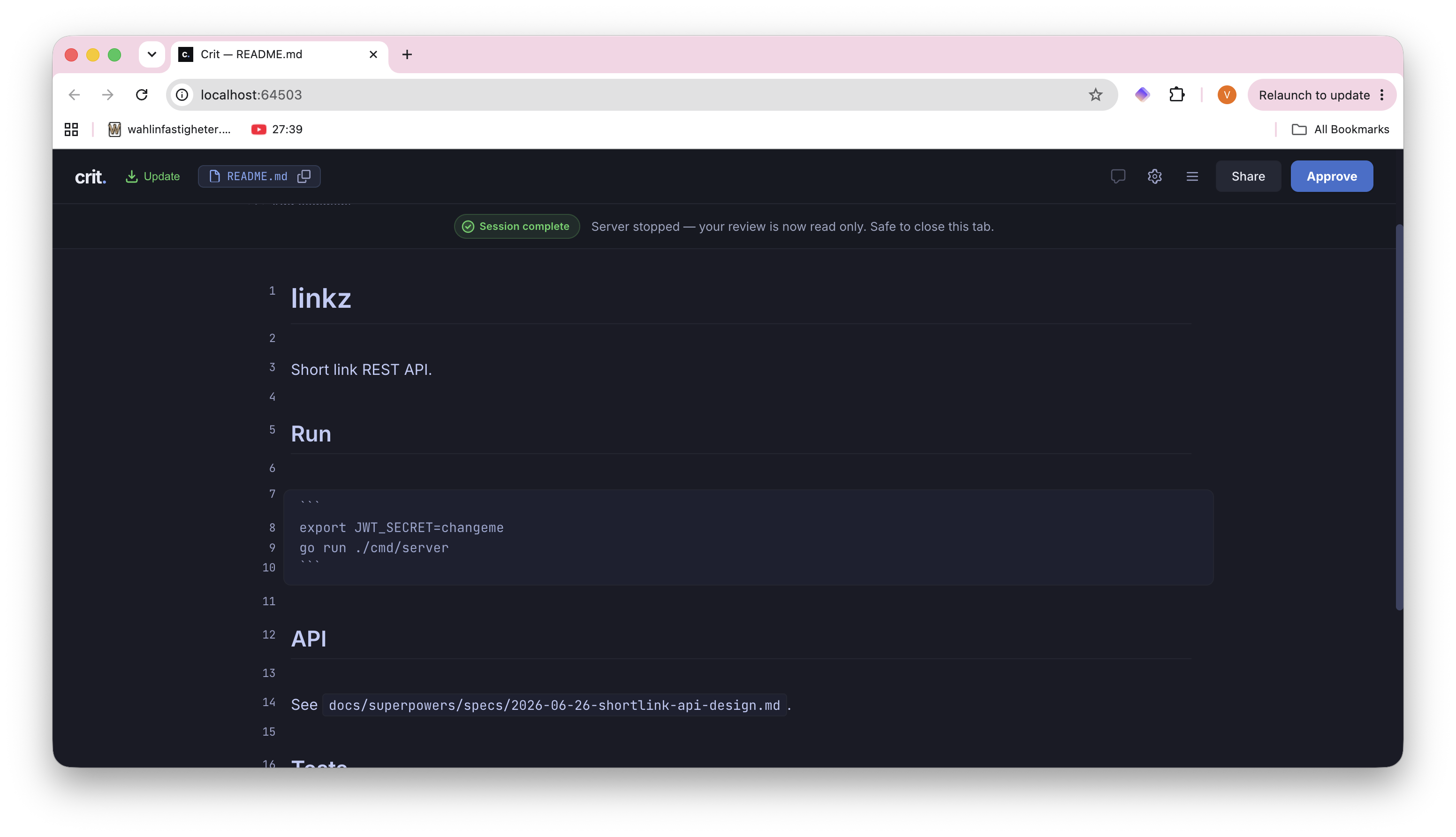Click the page vertical scrollbar
Viewport: 1456px width, 837px height.
point(1399,418)
